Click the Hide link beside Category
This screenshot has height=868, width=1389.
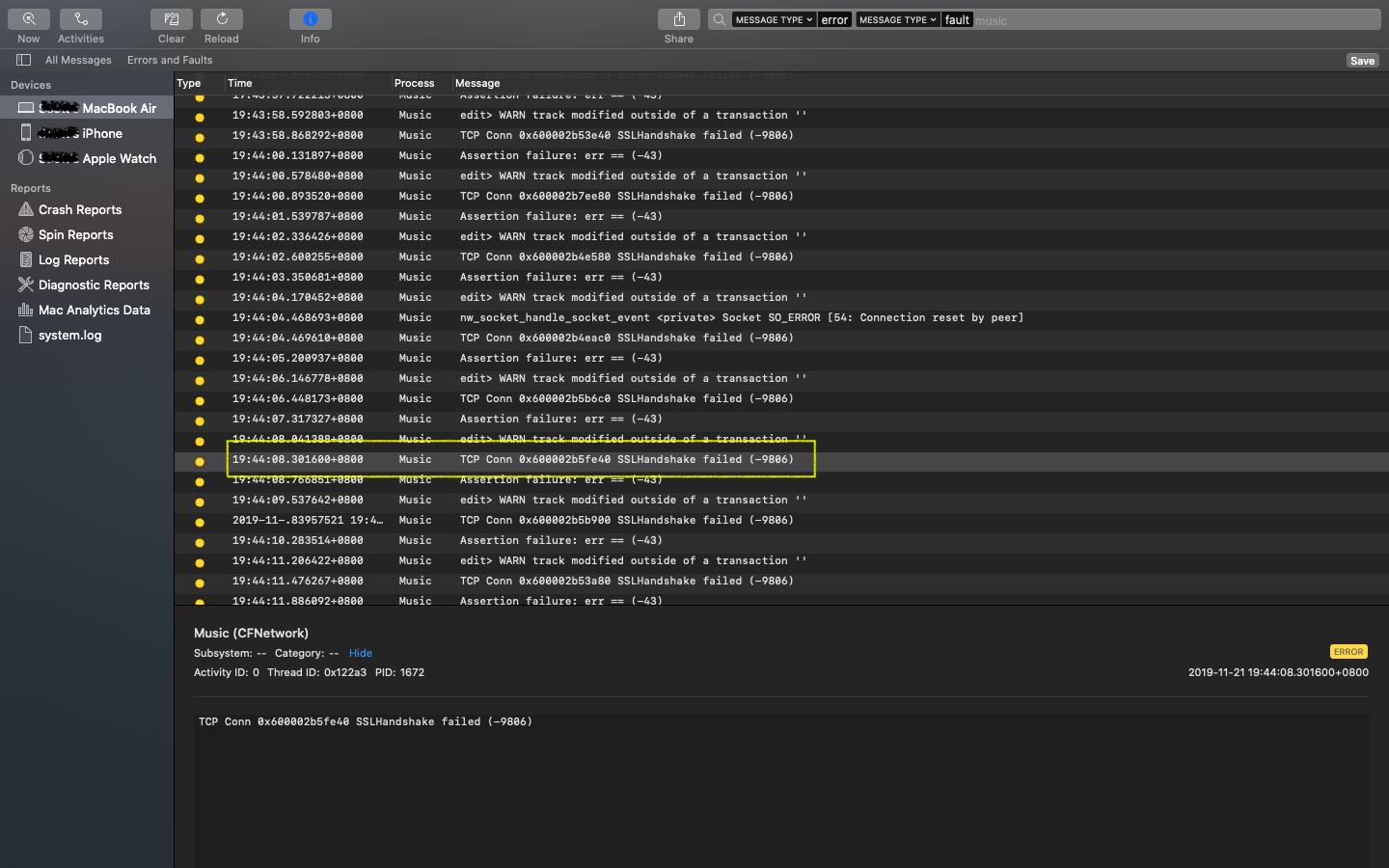361,653
